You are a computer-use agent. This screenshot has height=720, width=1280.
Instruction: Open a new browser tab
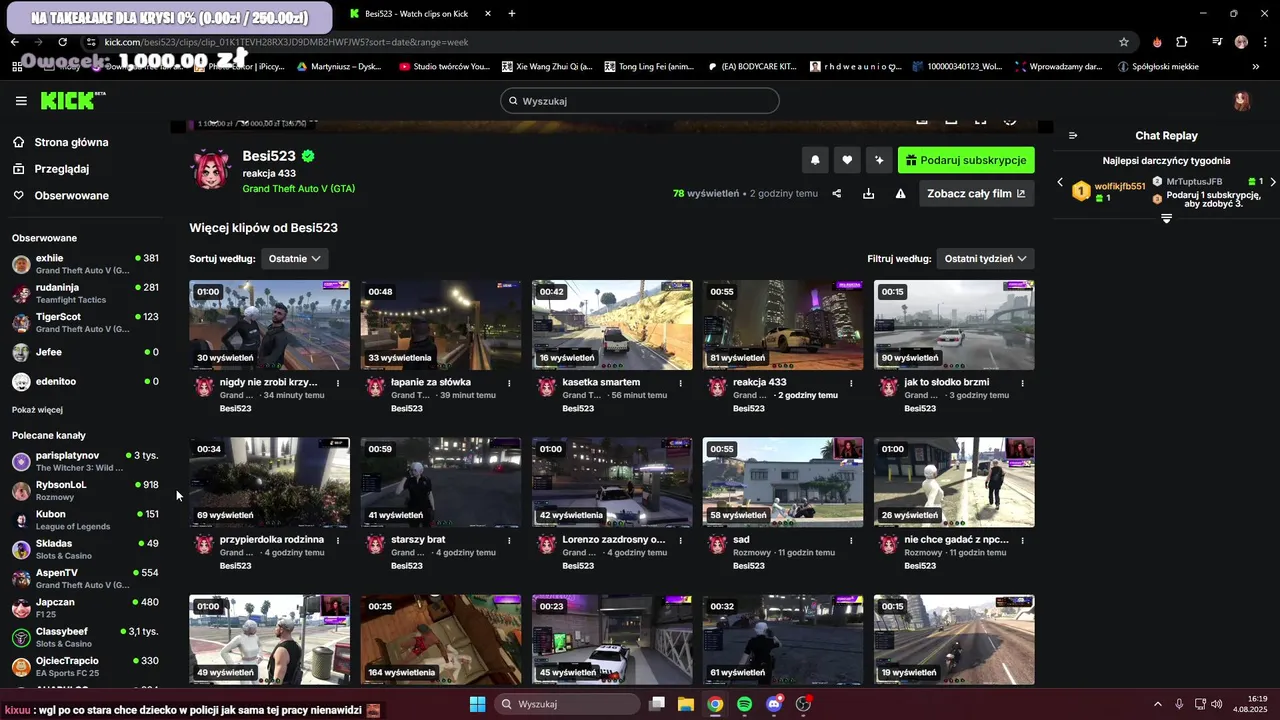(x=512, y=13)
